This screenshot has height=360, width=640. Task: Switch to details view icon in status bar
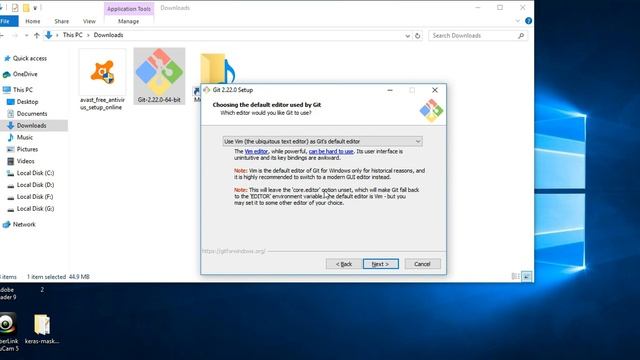(516, 276)
